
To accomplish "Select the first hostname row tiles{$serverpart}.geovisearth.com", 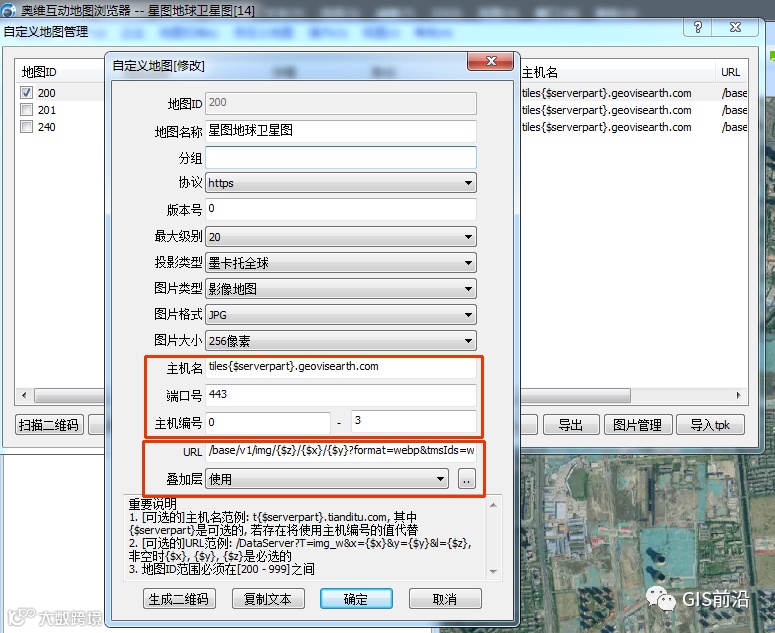I will (x=606, y=93).
